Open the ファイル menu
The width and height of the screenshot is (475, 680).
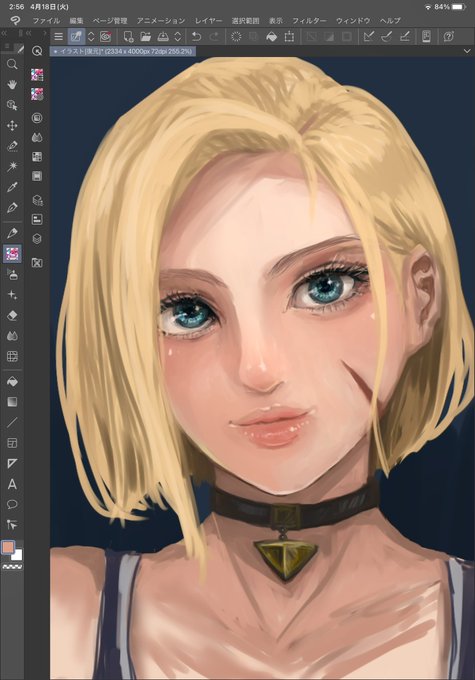tap(46, 20)
